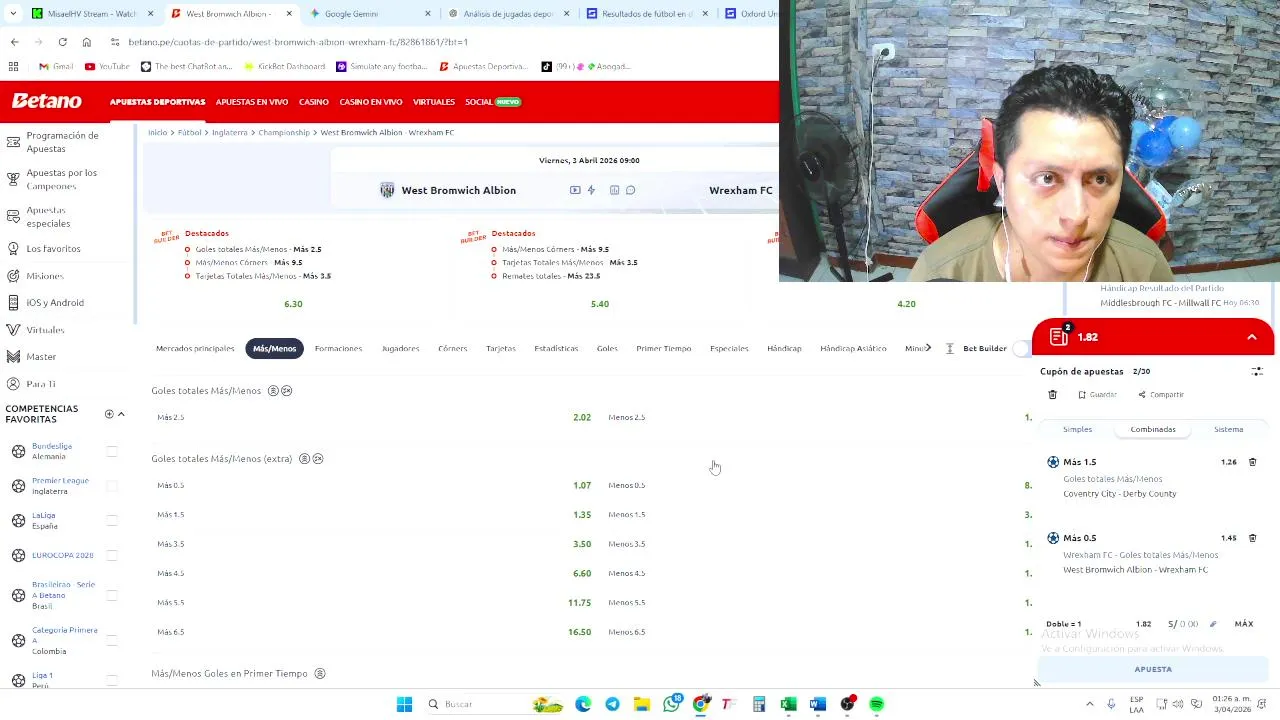Open the Programación de Apuestas sidebar icon
1280x720 pixels.
(13, 141)
